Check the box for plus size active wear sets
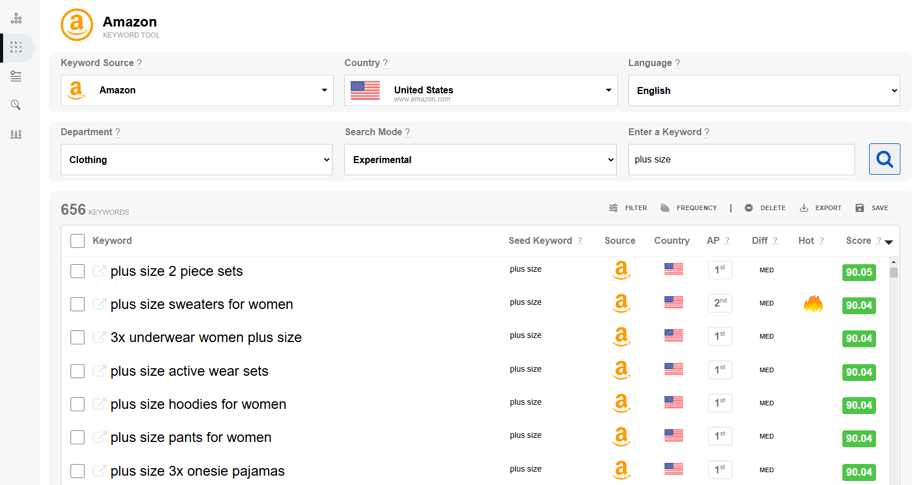This screenshot has height=485, width=920. pyautogui.click(x=77, y=371)
